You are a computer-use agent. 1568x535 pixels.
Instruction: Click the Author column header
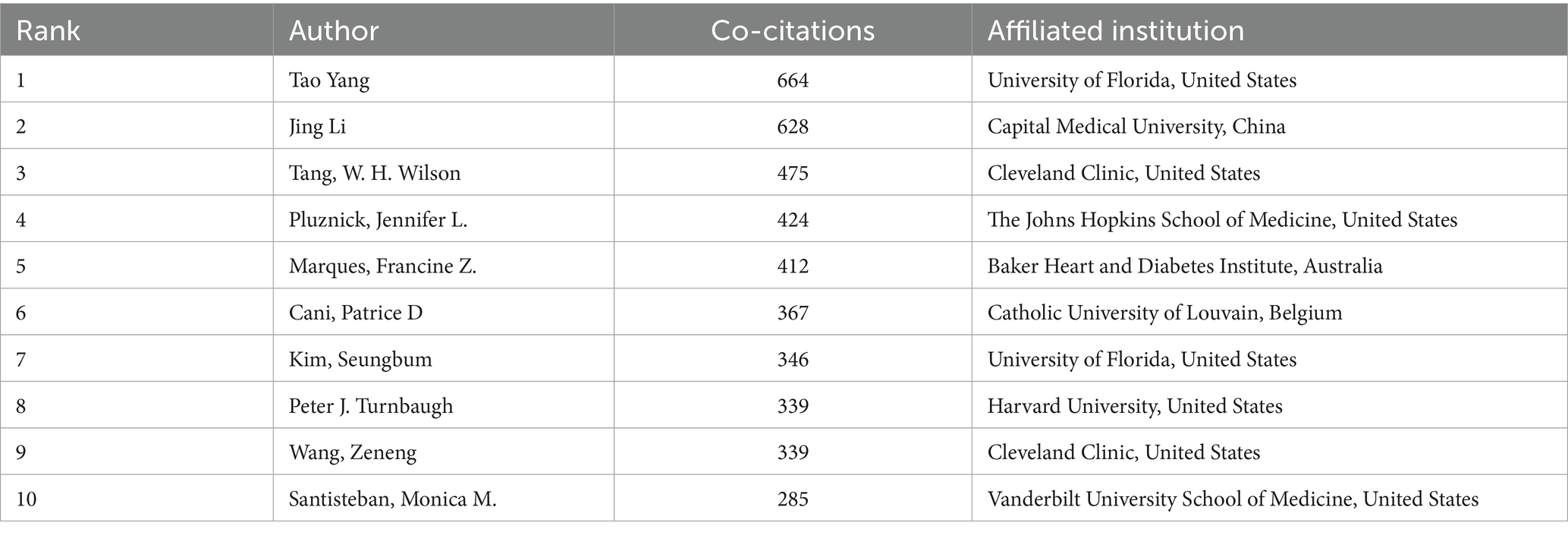click(x=444, y=30)
